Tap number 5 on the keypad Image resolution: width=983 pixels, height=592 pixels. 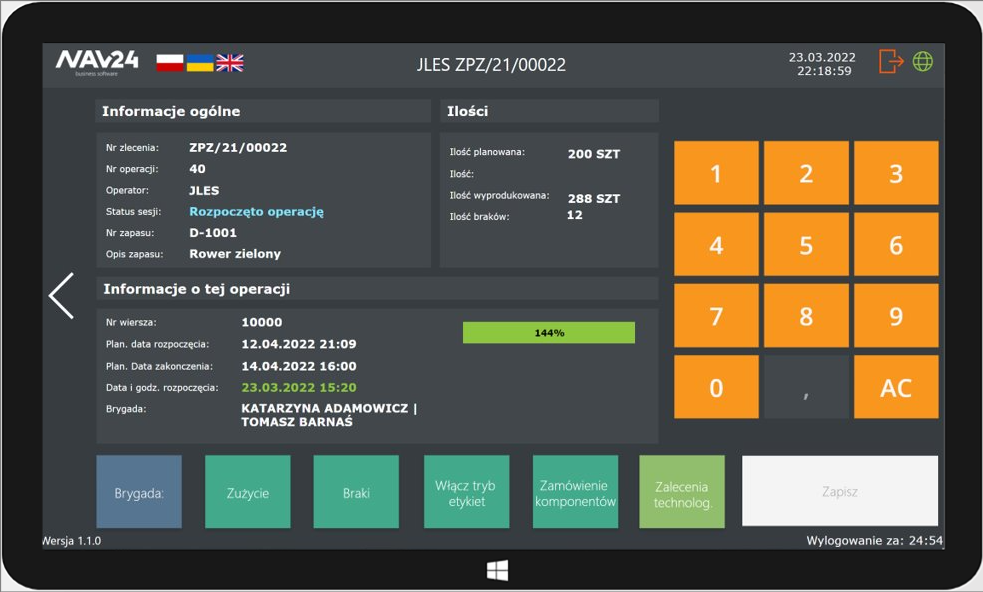806,245
